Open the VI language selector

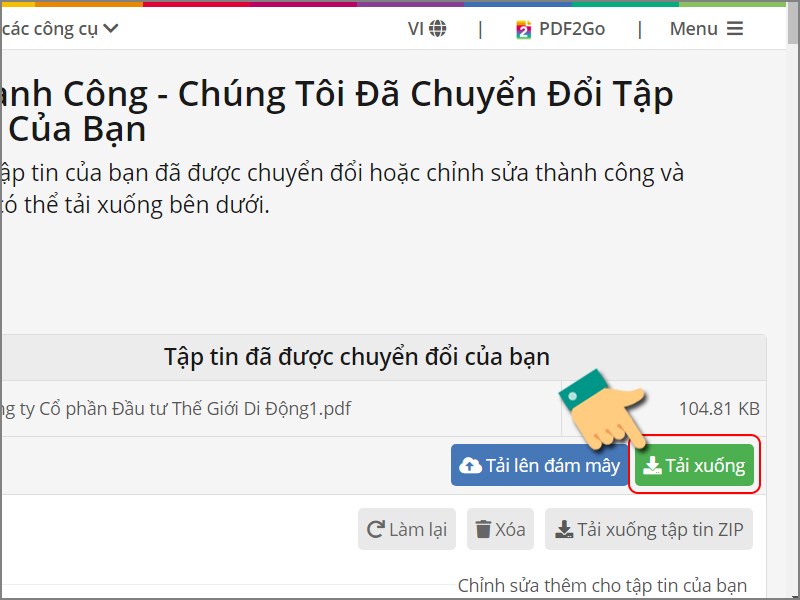click(423, 29)
